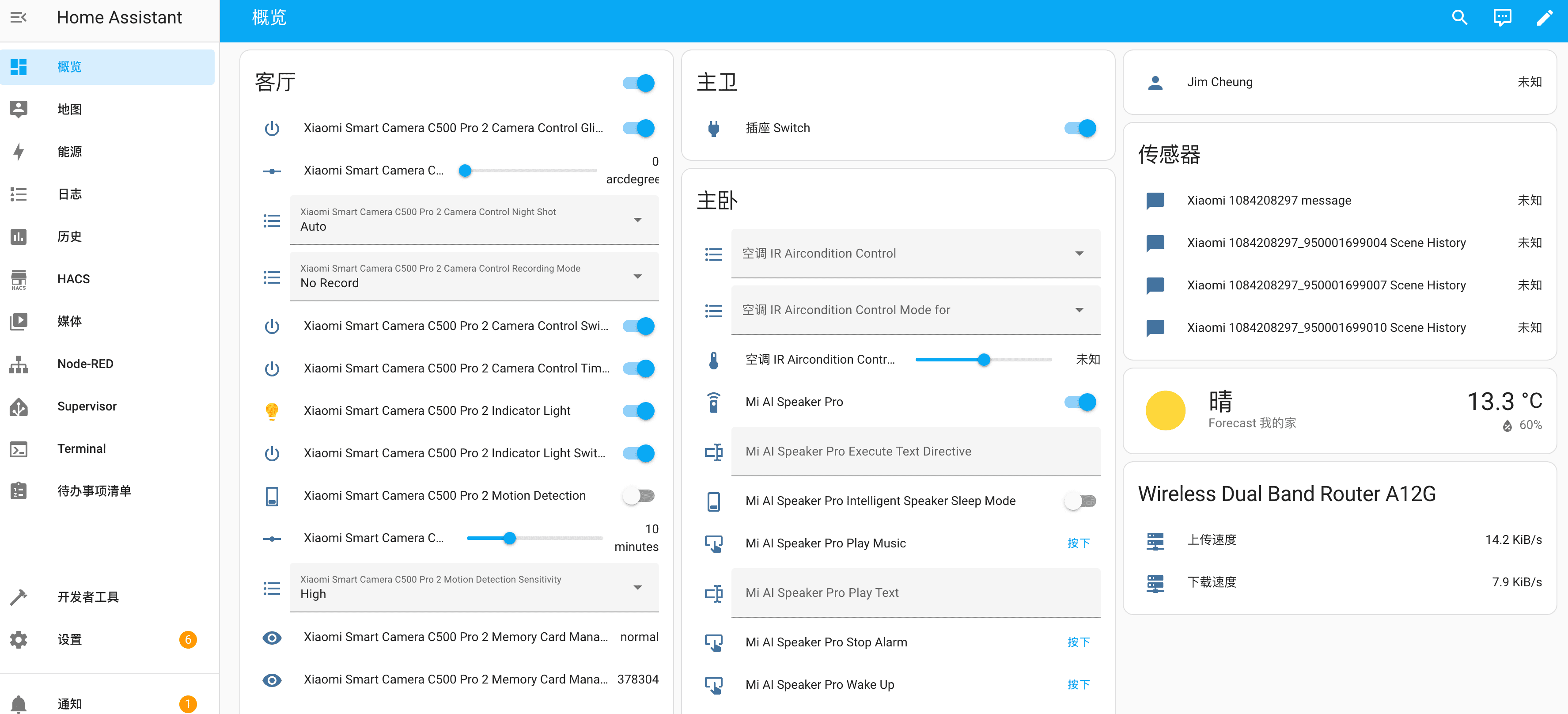The width and height of the screenshot is (1568, 714).
Task: Open the 设置 settings menu item
Action: point(107,640)
